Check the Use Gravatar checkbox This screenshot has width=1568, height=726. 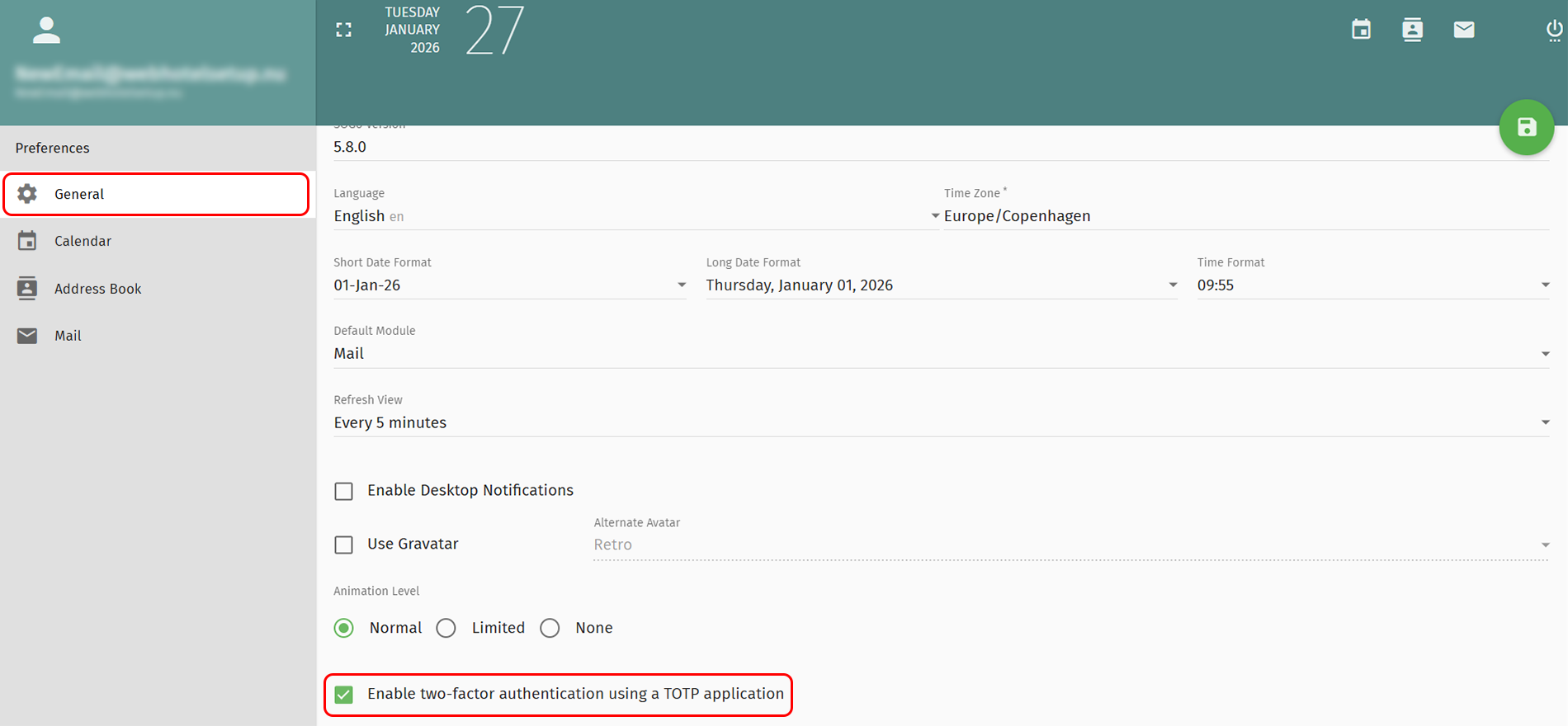click(344, 545)
